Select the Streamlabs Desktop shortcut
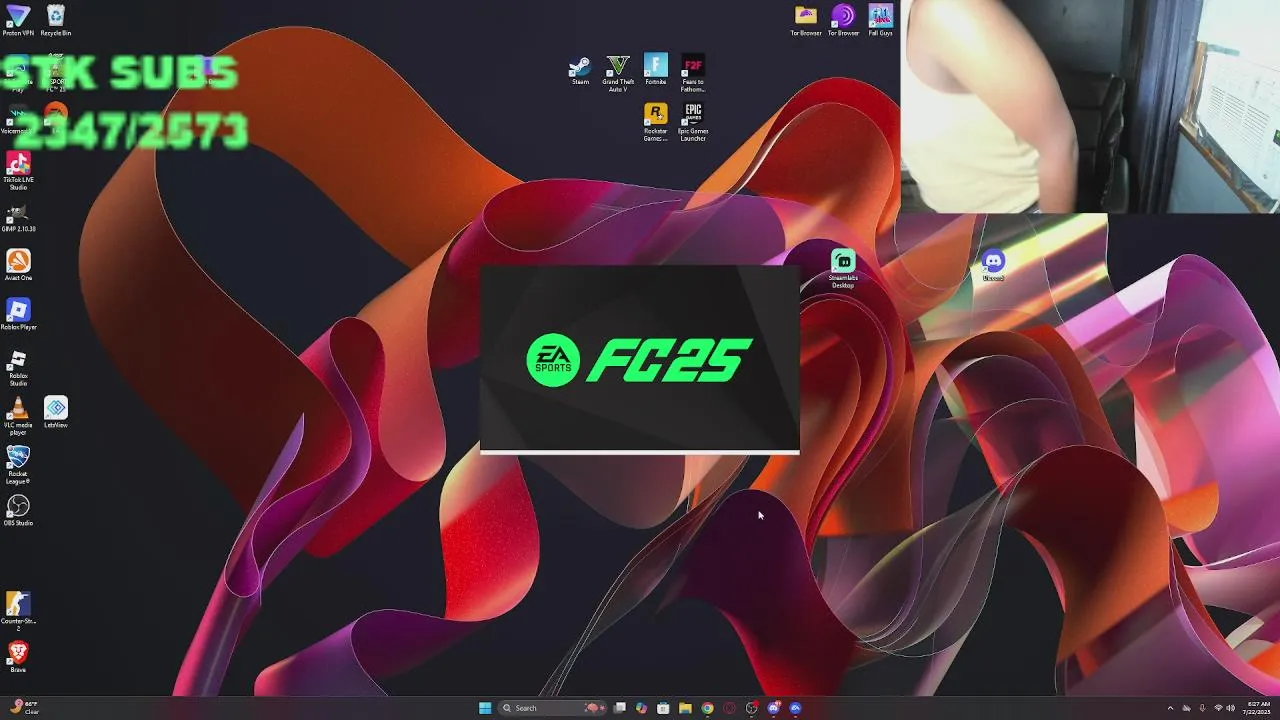This screenshot has height=720, width=1280. (x=843, y=269)
